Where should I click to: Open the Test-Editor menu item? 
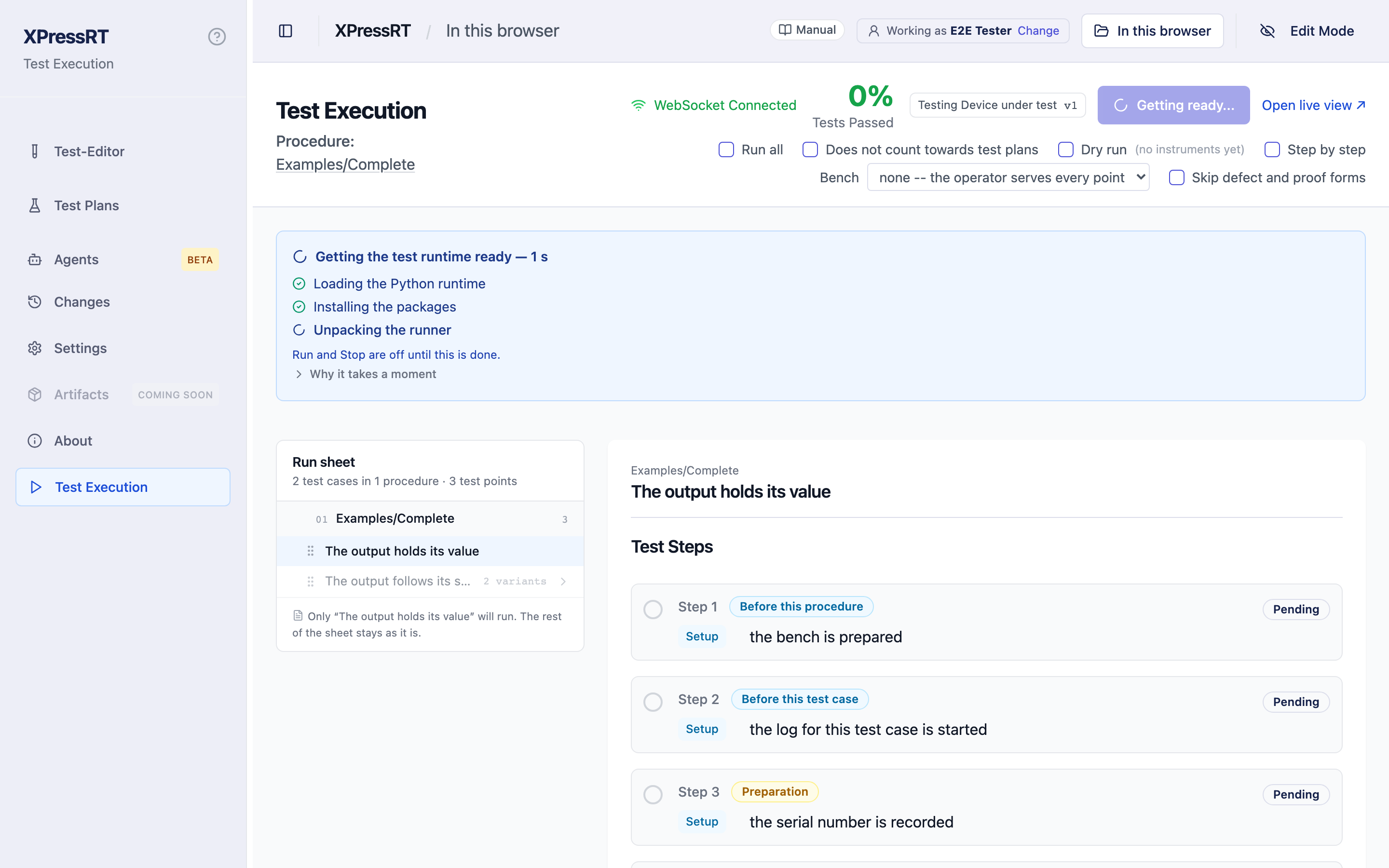coord(123,151)
